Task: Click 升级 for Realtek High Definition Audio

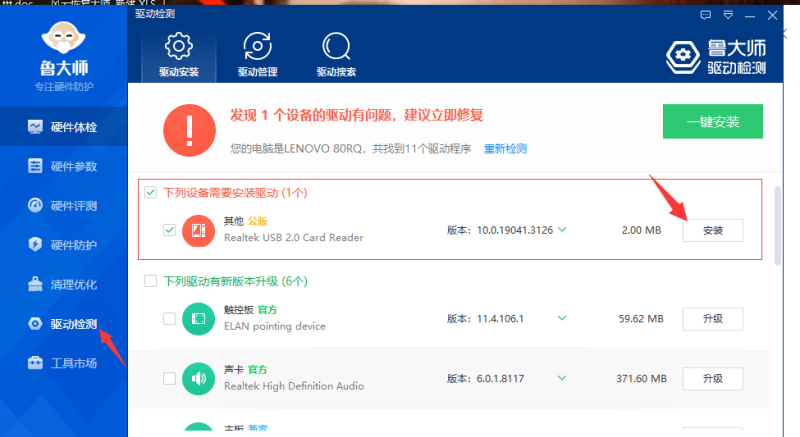Action: click(713, 378)
